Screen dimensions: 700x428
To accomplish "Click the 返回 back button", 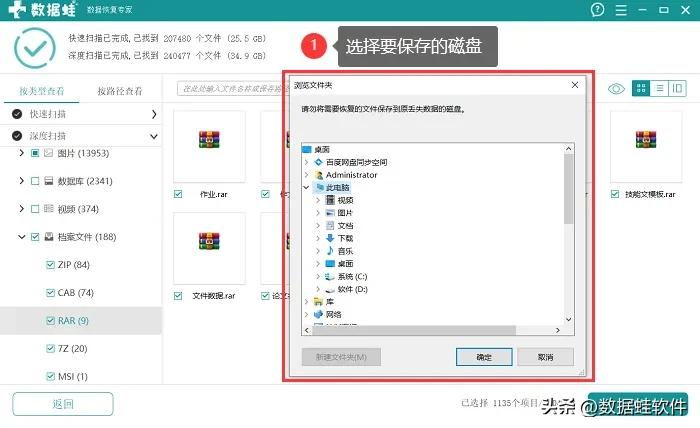I will 63,404.
